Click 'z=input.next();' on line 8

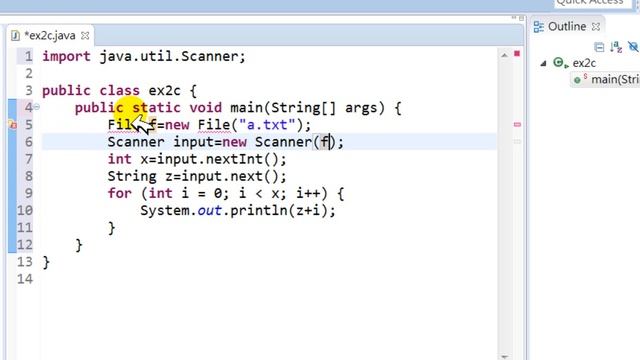point(226,176)
